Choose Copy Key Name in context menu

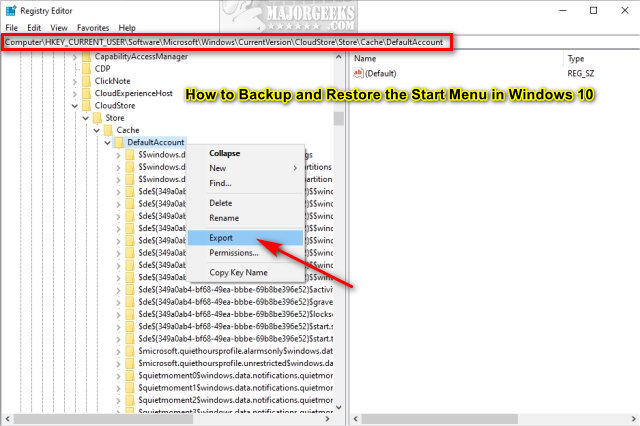tap(245, 272)
